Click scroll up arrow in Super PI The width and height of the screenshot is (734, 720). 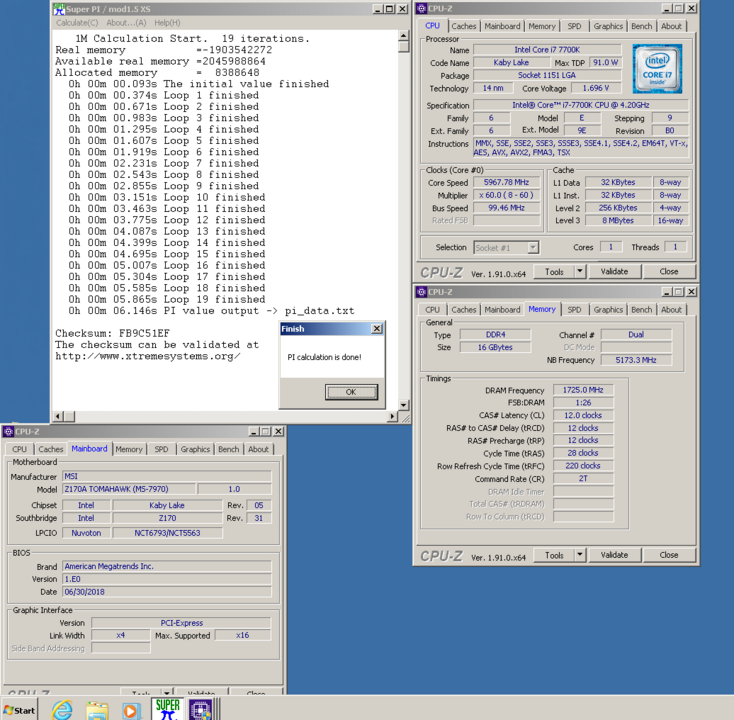coord(404,35)
